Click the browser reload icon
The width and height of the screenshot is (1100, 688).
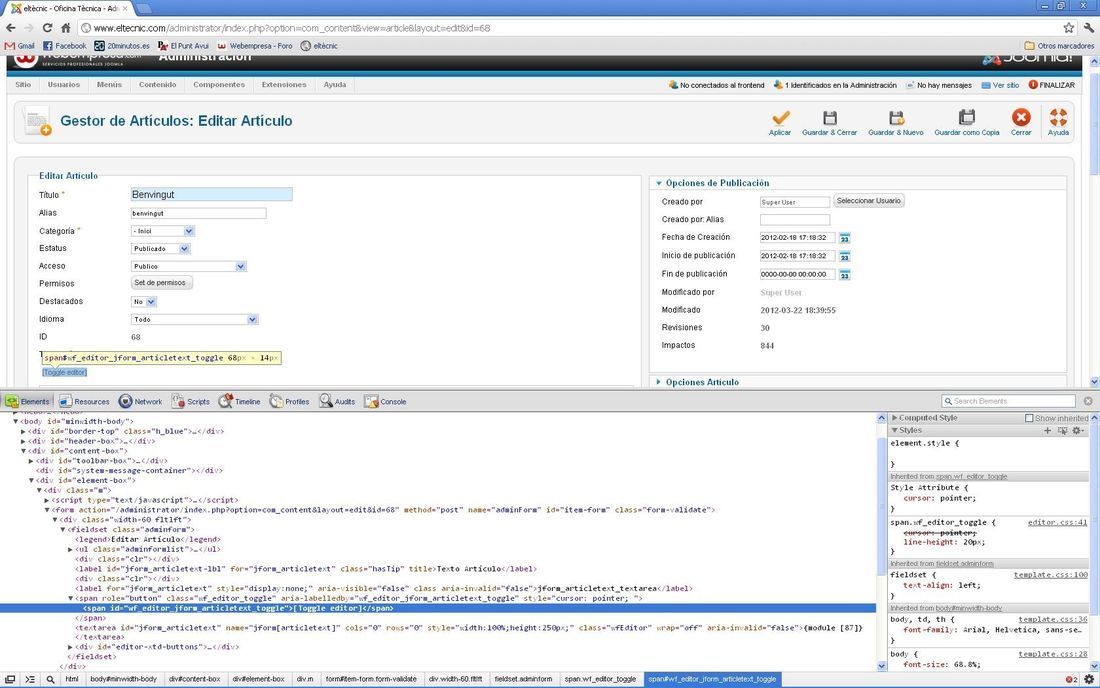[x=47, y=28]
